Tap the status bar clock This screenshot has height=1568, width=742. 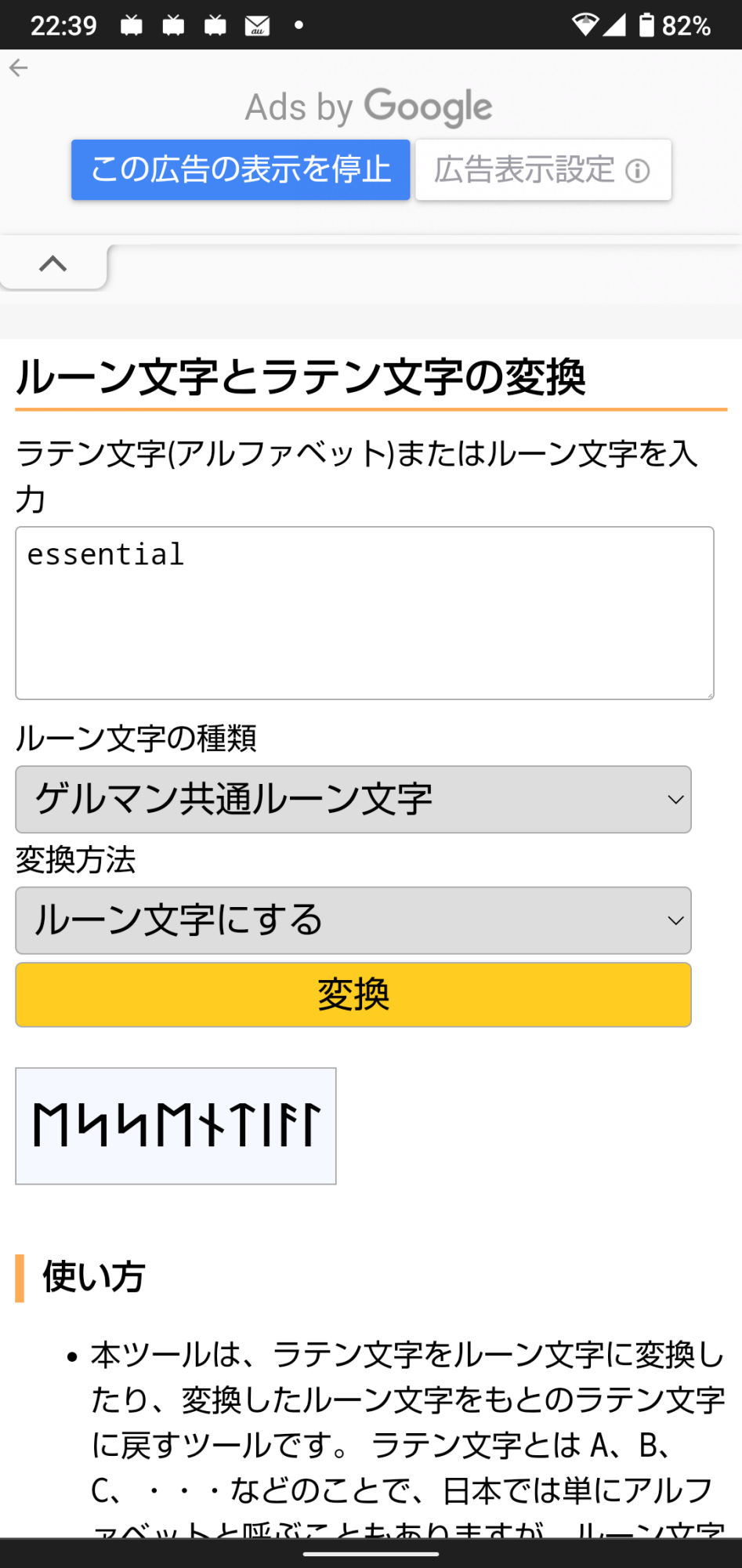pos(63,26)
